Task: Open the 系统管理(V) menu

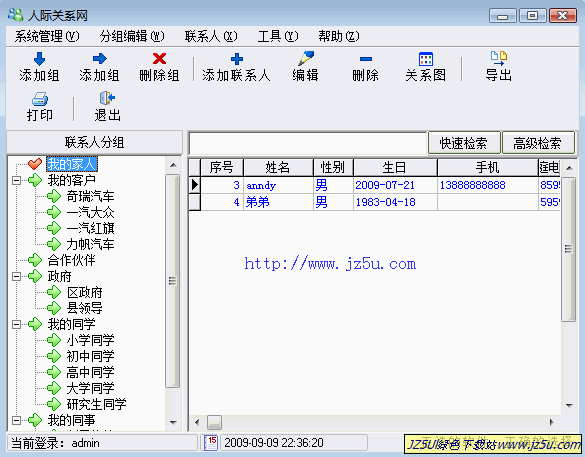Action: tap(47, 36)
